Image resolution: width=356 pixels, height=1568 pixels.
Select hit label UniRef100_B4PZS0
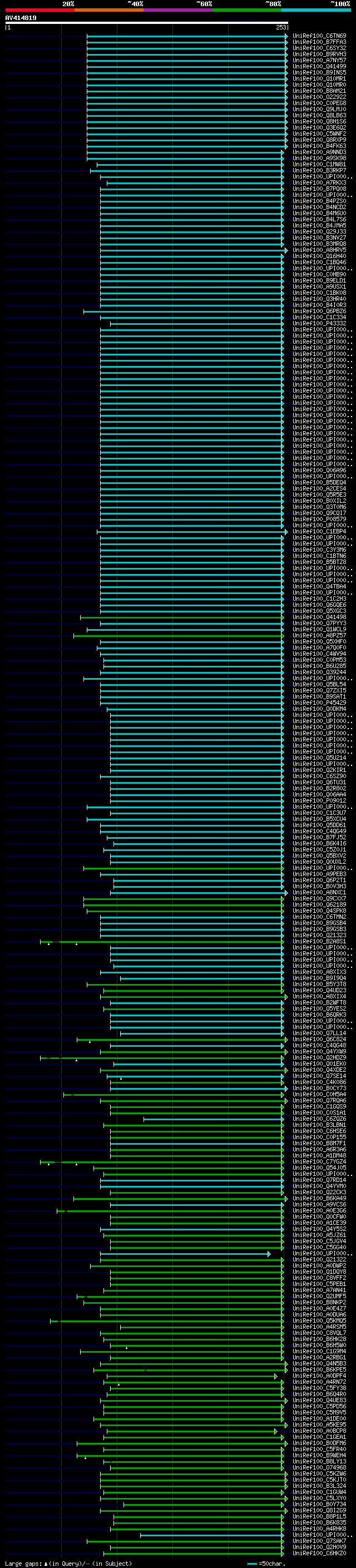point(319,201)
